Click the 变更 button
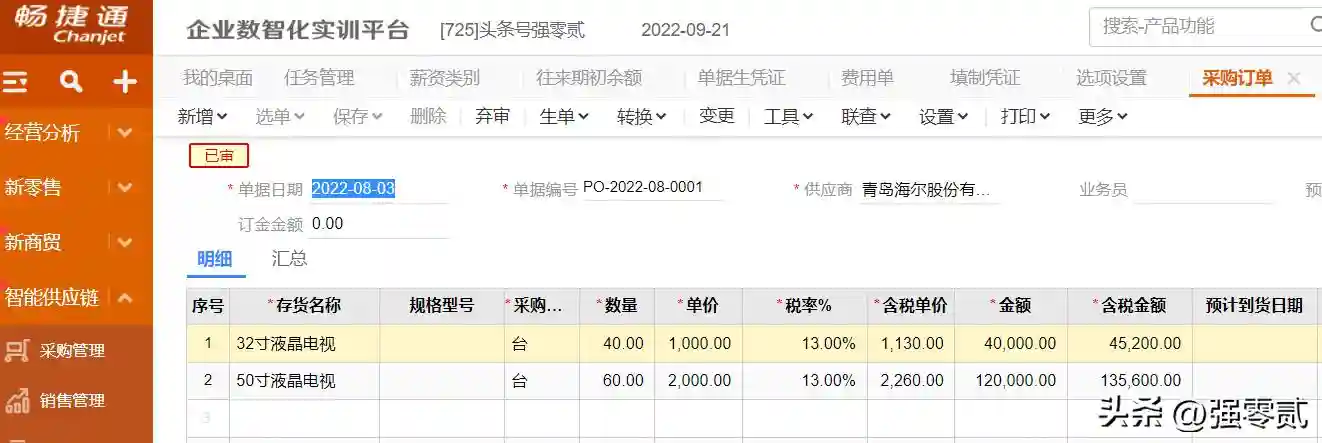This screenshot has width=1322, height=443. point(717,117)
